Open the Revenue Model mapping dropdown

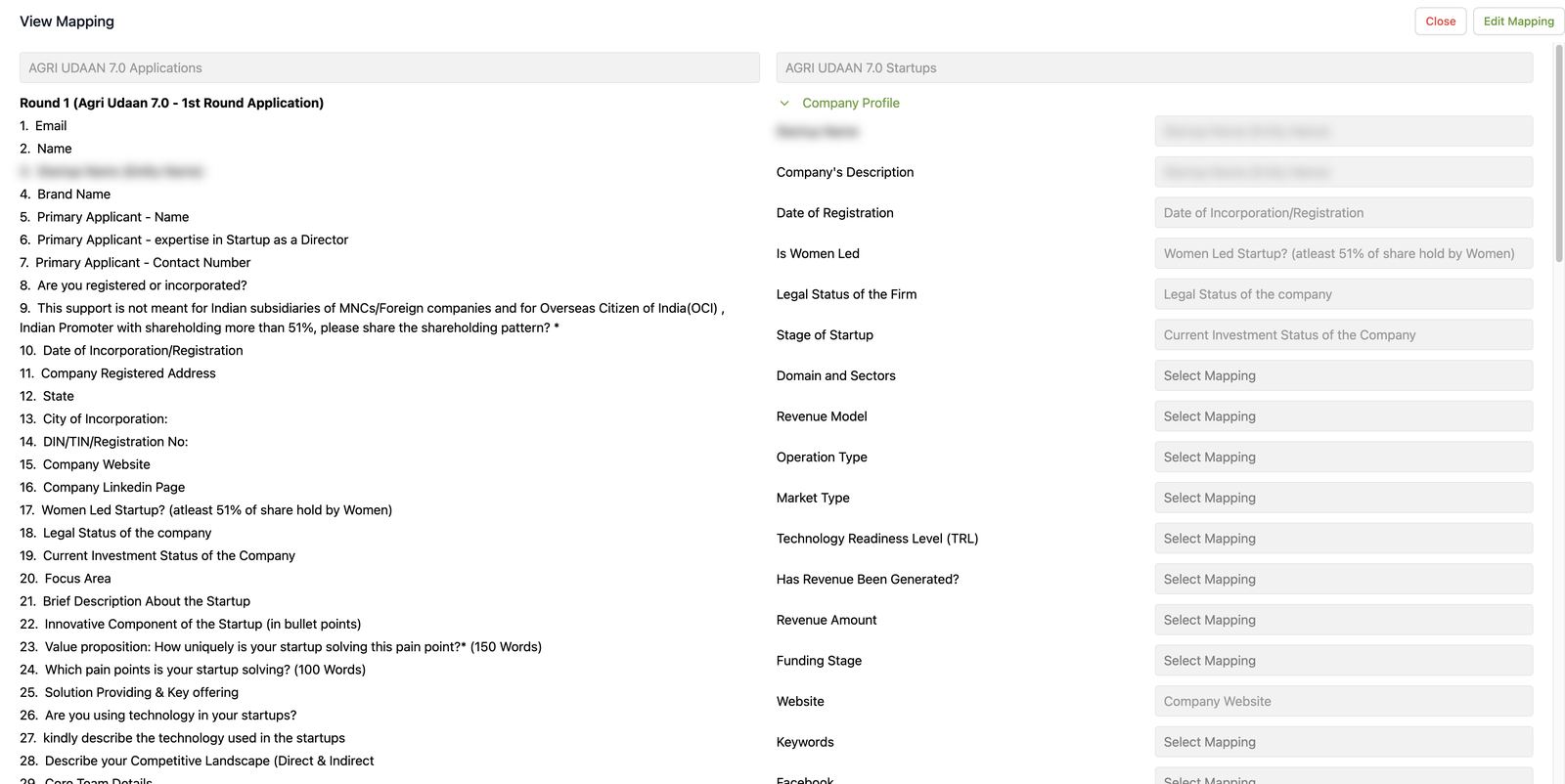pos(1343,416)
